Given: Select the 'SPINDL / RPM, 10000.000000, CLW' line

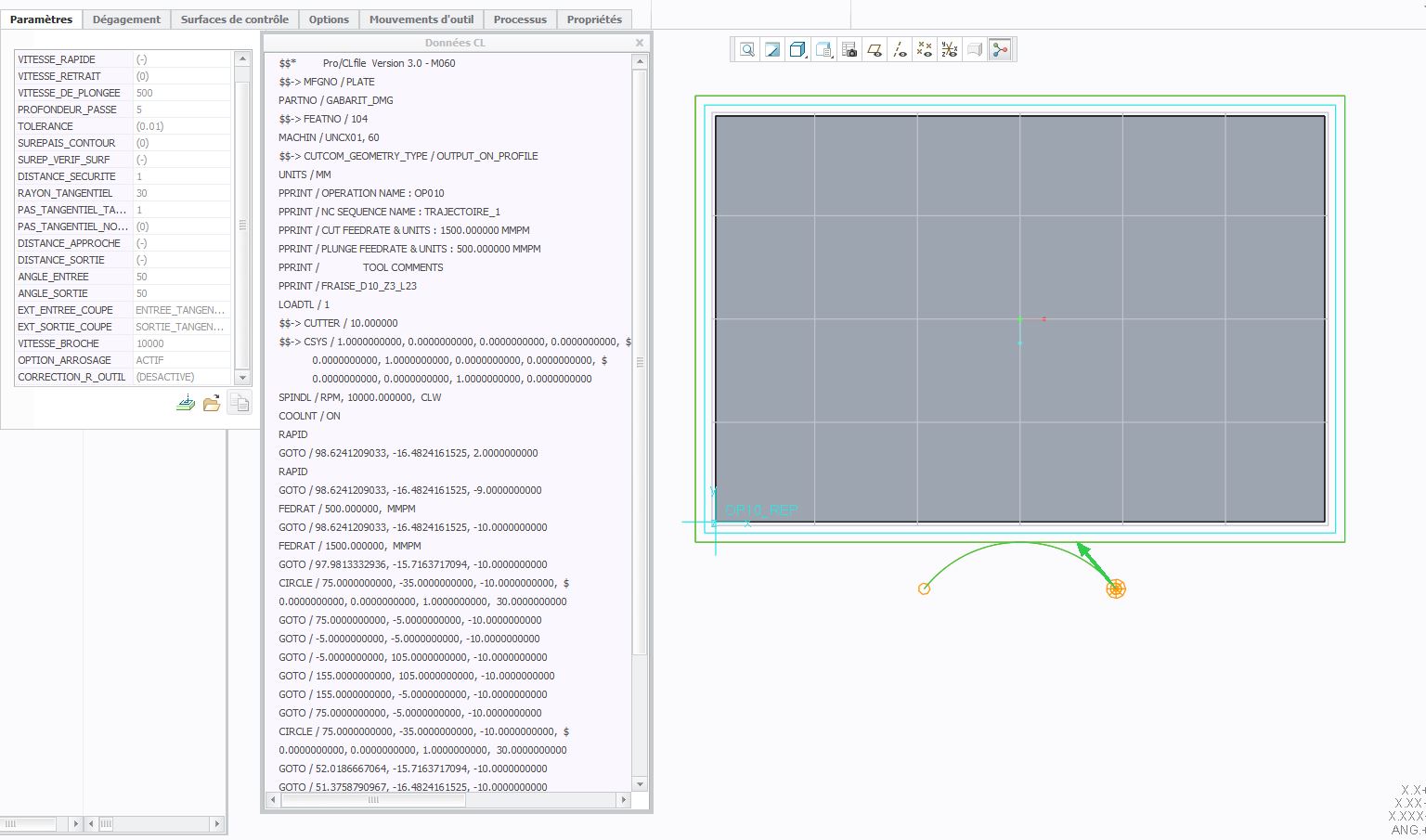Looking at the screenshot, I should [x=359, y=397].
